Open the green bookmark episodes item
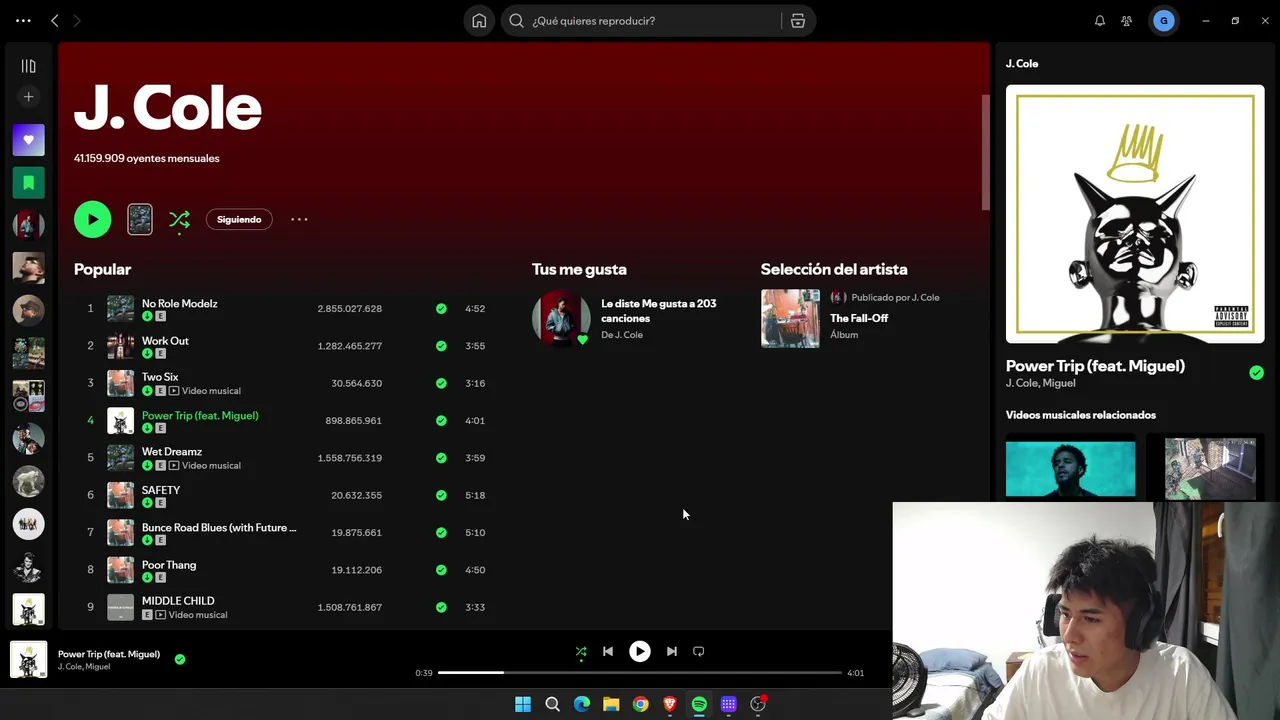1280x720 pixels. [28, 182]
